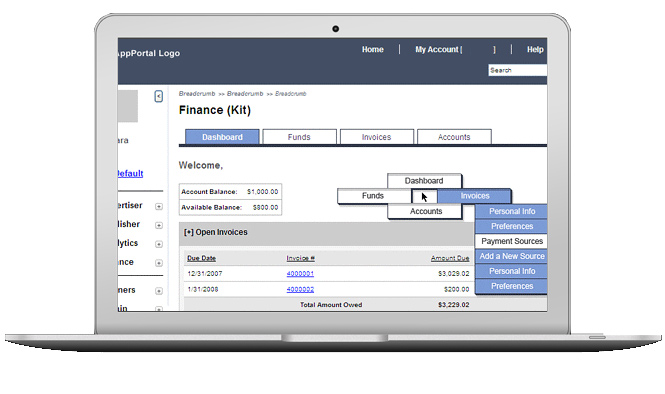Click the Account Balance $1,000.00 value
Viewport: 665px width, 394px height.
pos(263,192)
